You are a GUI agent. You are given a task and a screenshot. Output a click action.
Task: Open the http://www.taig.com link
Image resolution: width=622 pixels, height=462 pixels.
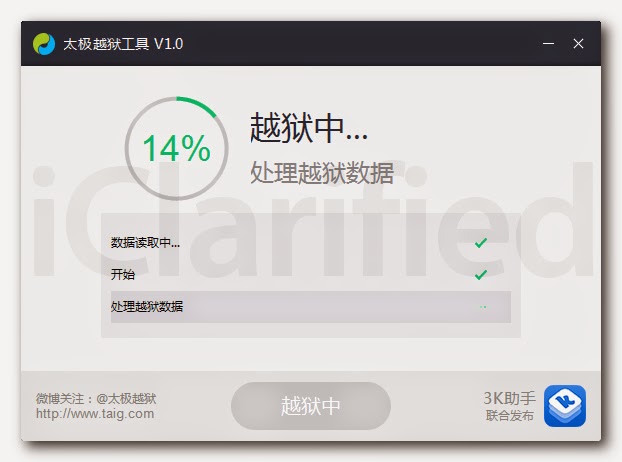pyautogui.click(x=95, y=414)
